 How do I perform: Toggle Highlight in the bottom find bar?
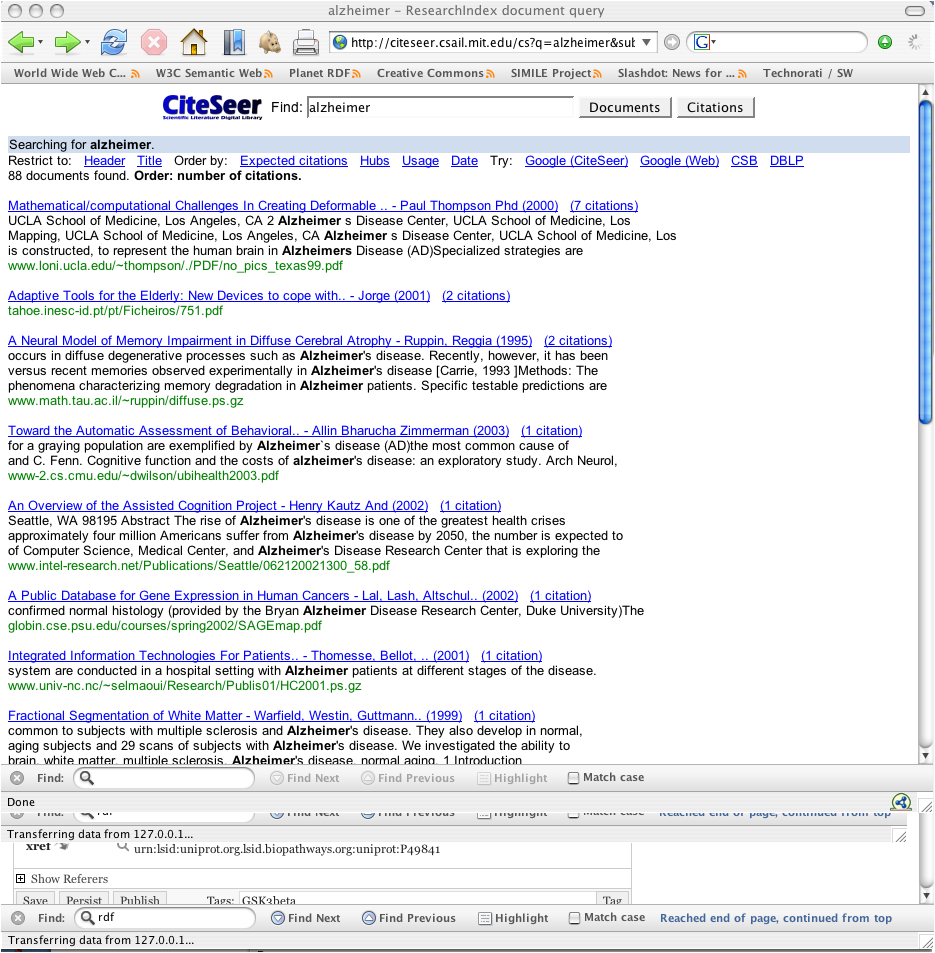[x=484, y=918]
